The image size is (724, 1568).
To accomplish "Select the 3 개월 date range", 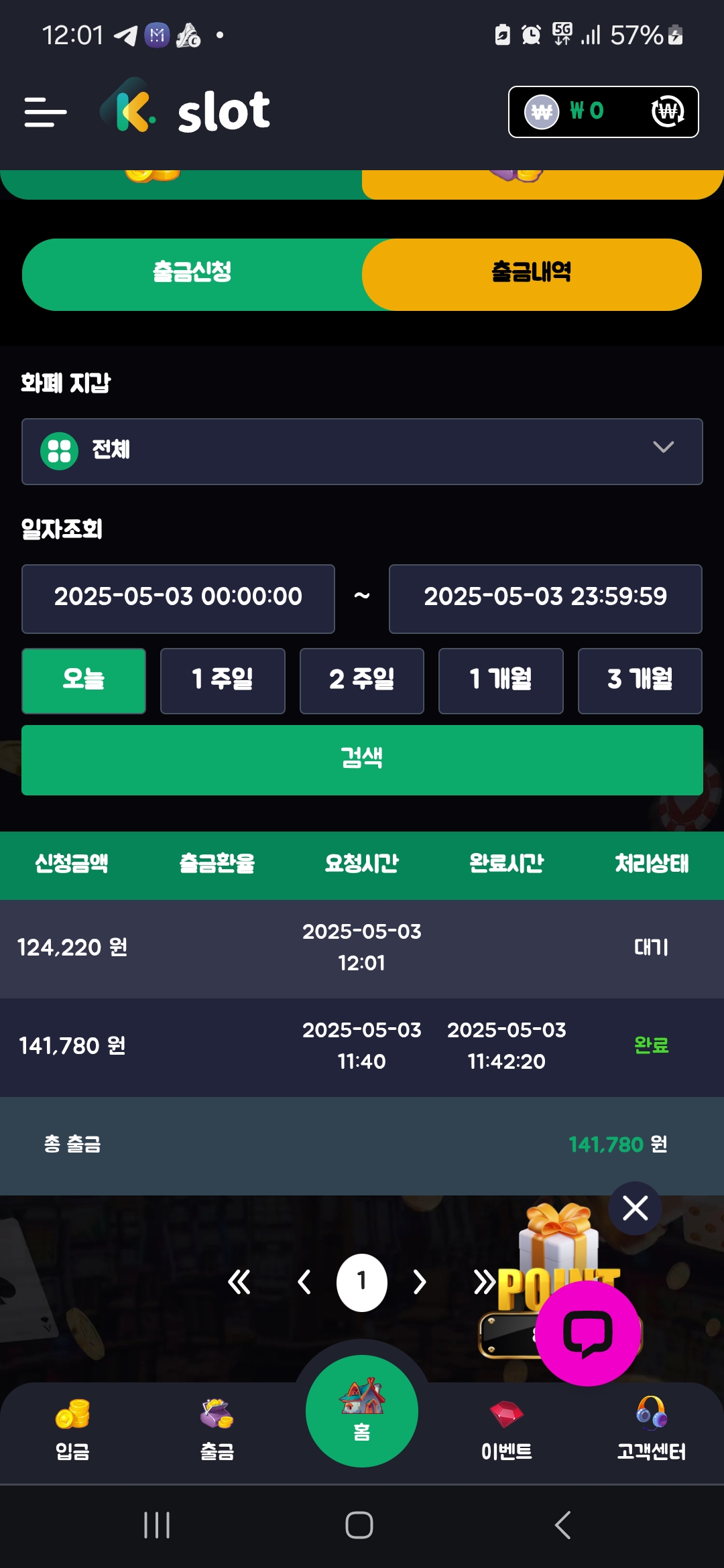I will click(x=640, y=681).
